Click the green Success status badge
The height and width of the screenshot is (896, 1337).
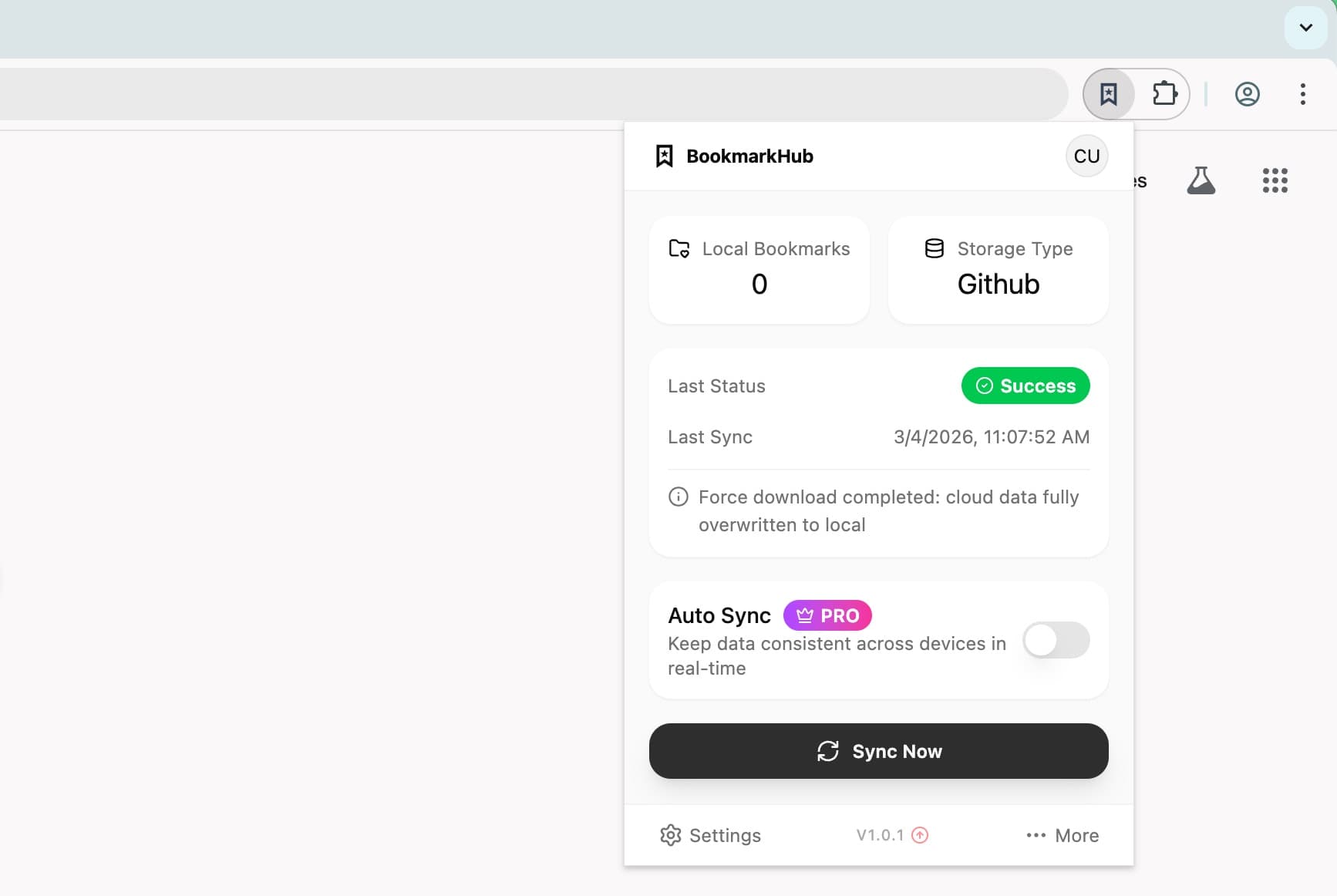1025,386
